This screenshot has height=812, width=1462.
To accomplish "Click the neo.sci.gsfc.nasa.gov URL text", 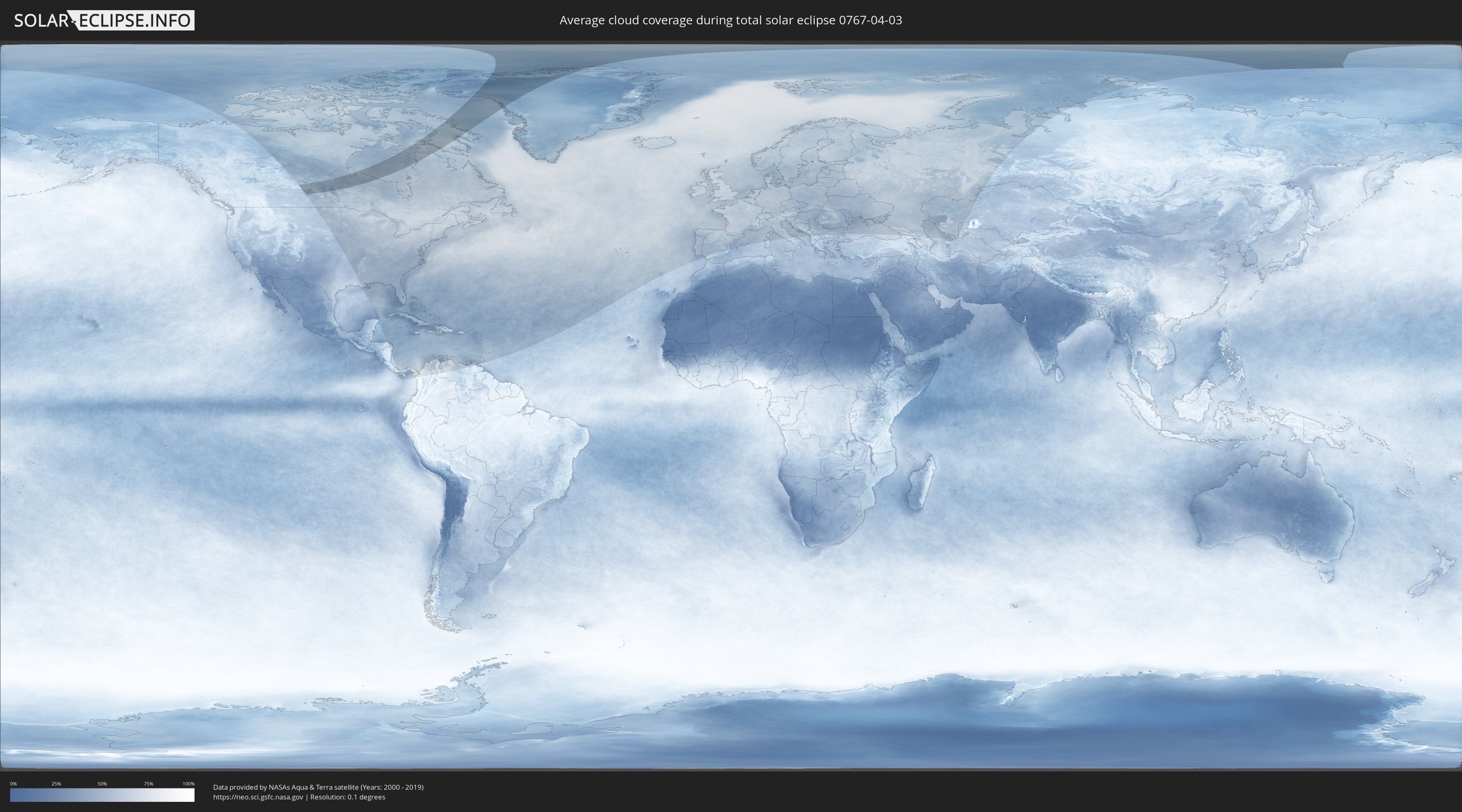I will [x=257, y=797].
